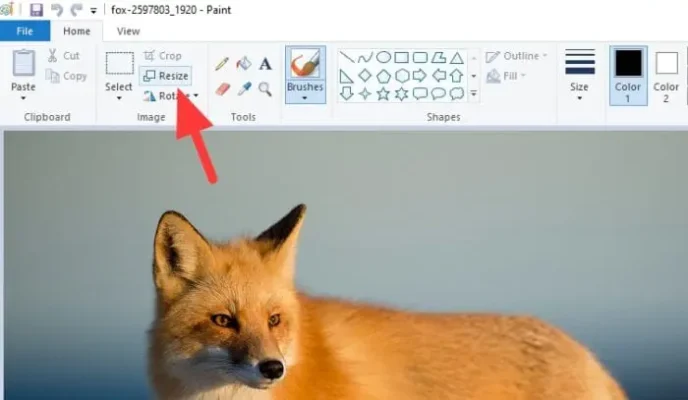Click the Save icon in title bar
This screenshot has height=400, width=688.
click(36, 10)
